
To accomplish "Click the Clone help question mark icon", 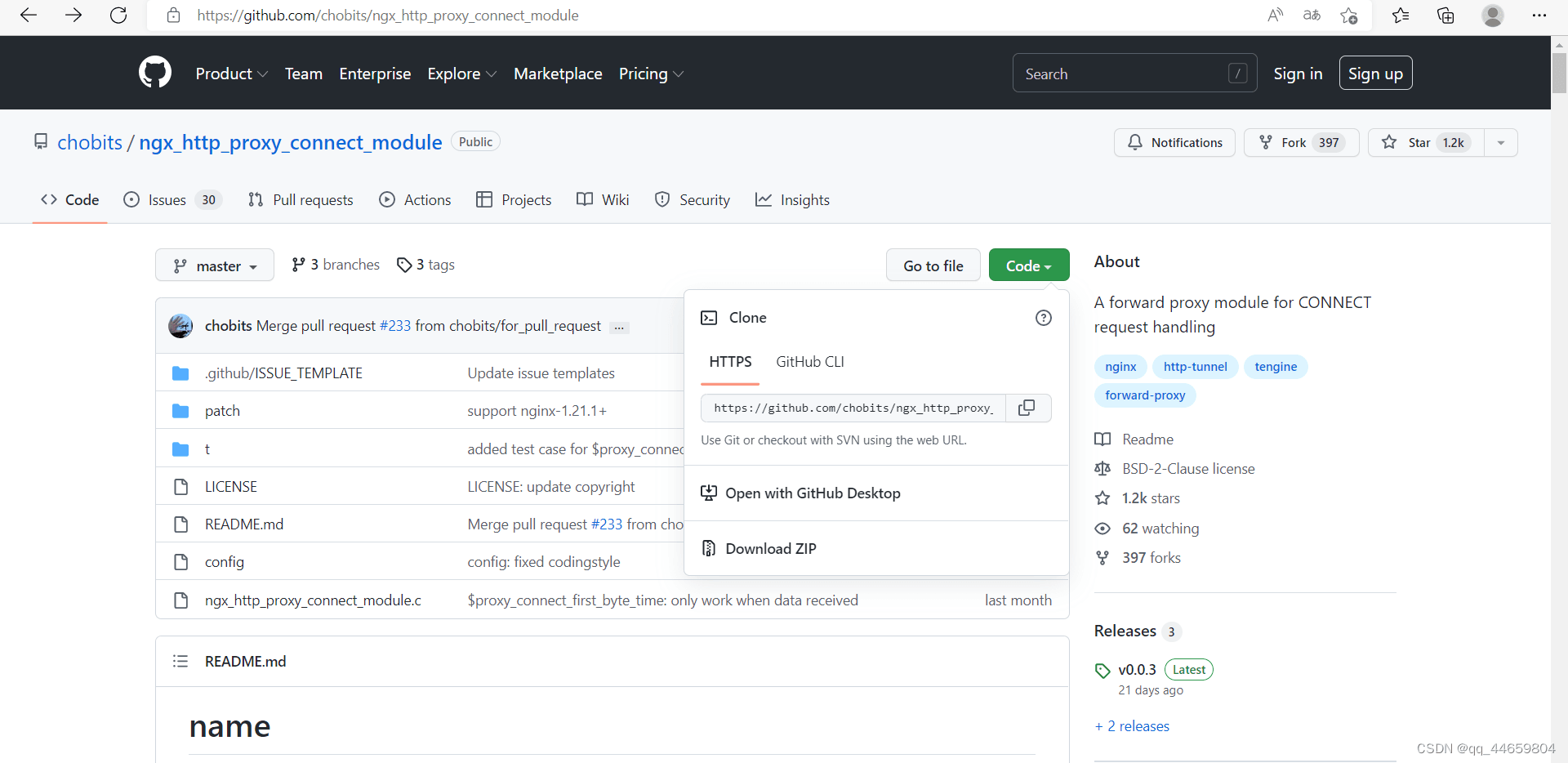I will [1043, 318].
